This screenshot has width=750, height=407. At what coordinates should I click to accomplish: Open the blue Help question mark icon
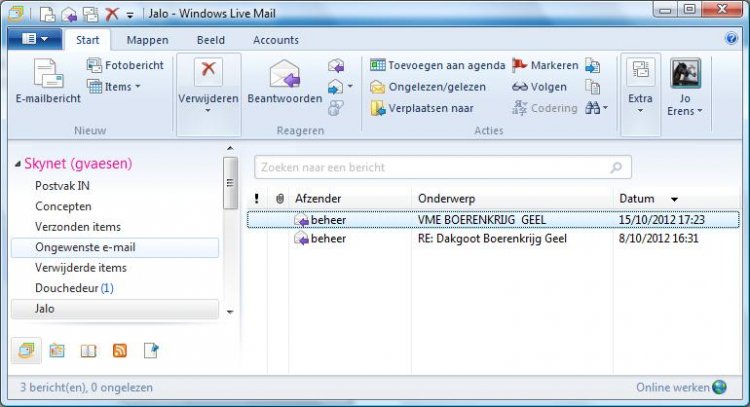click(731, 38)
